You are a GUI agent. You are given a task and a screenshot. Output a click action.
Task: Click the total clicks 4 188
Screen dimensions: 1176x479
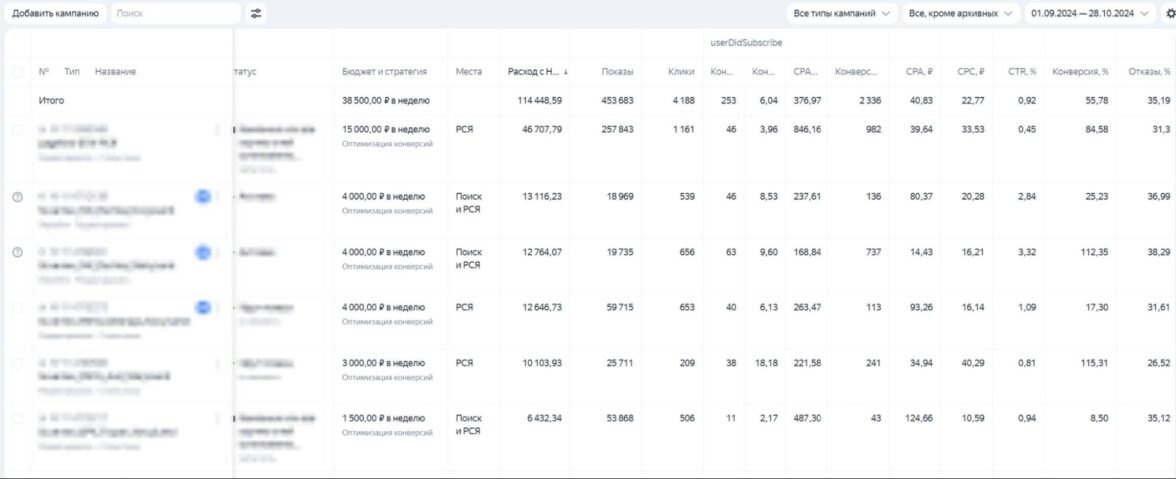683,100
